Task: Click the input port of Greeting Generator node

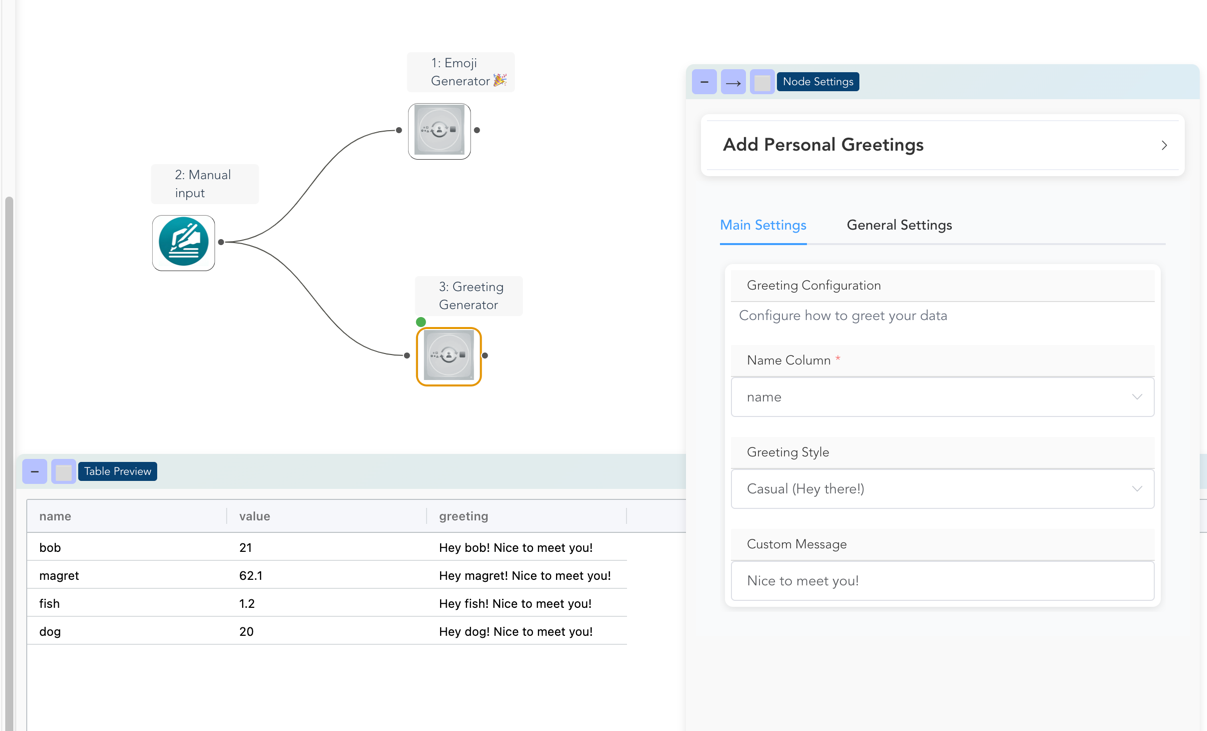Action: (407, 355)
